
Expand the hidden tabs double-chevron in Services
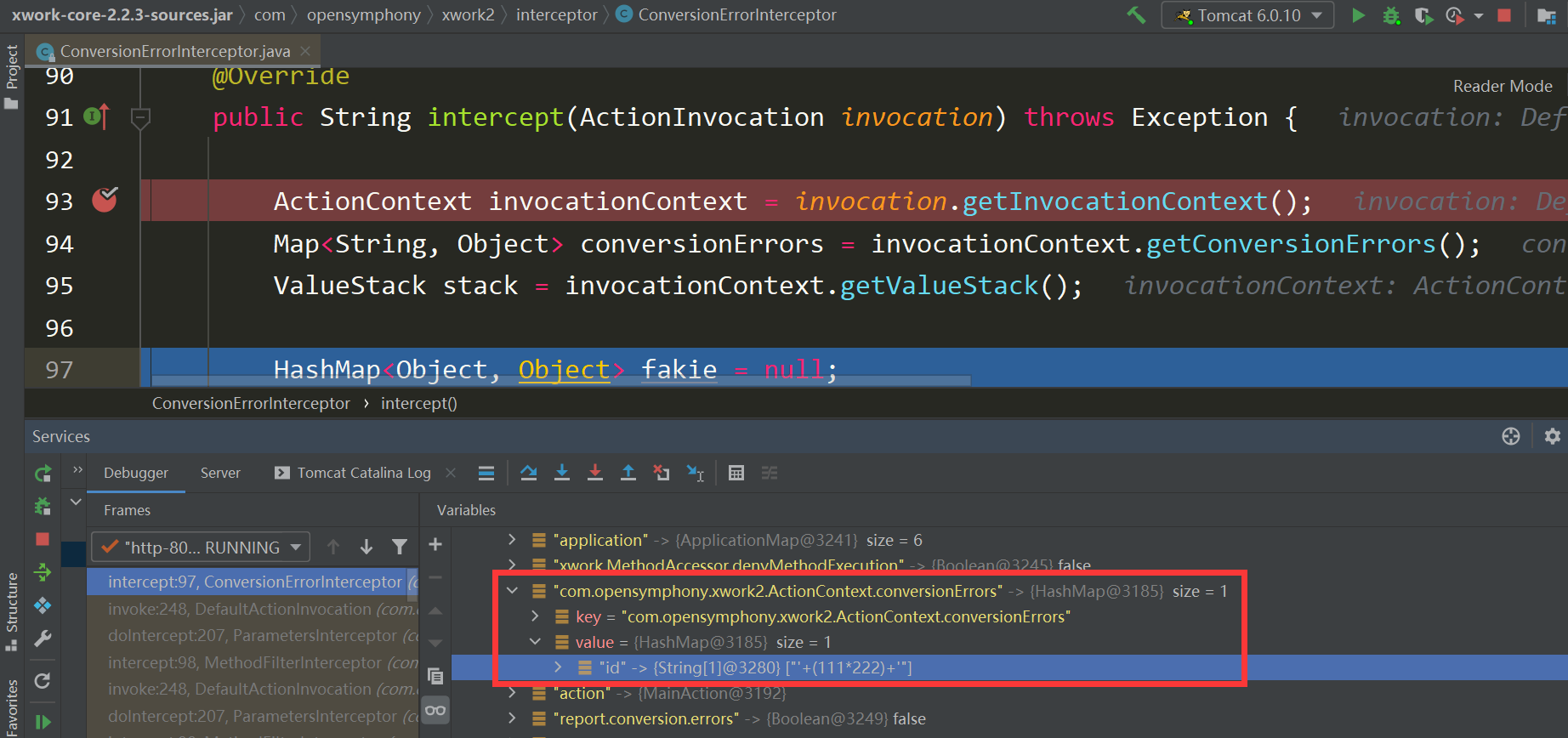pyautogui.click(x=77, y=469)
